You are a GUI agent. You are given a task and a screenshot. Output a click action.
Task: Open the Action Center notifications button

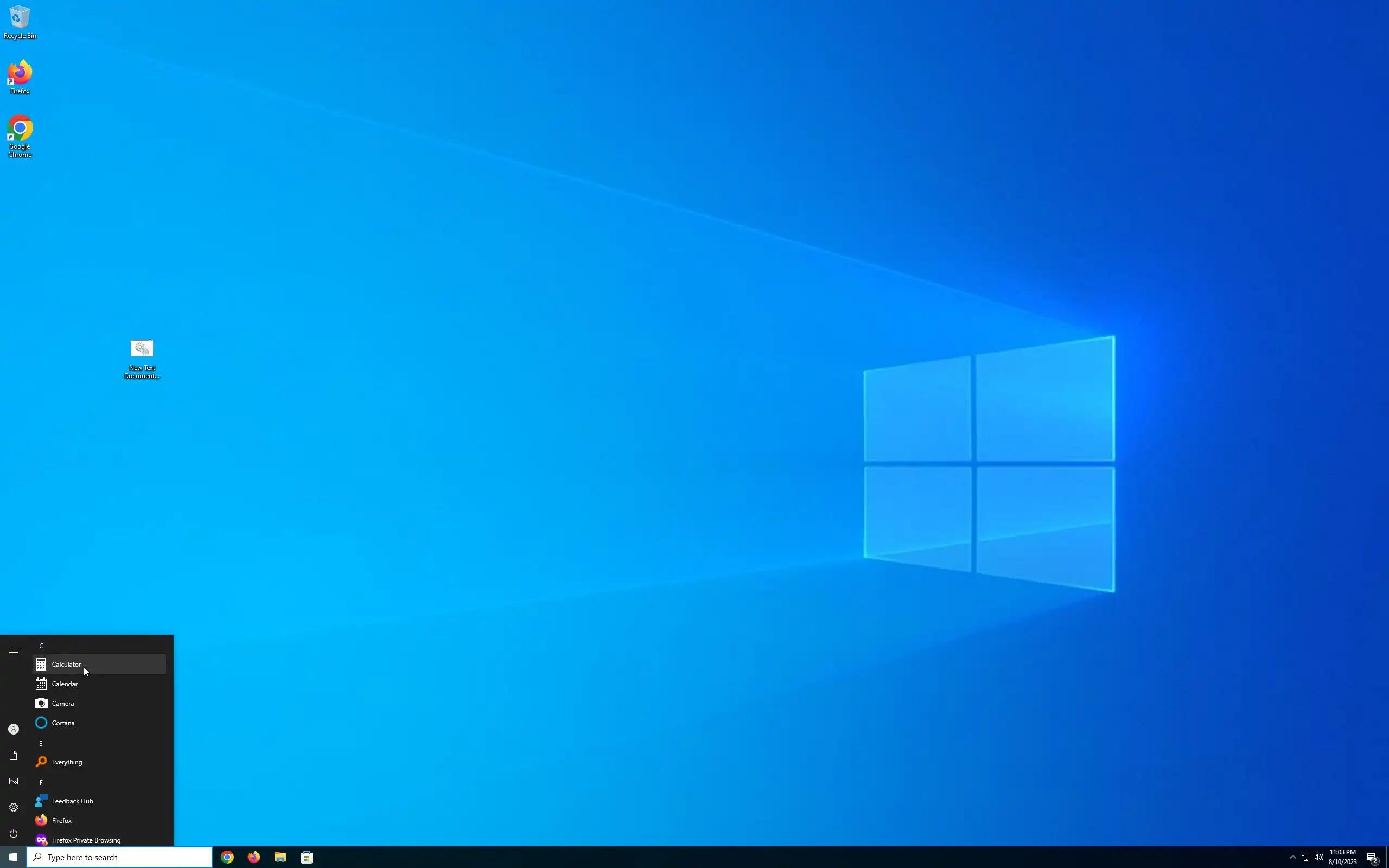coord(1372,857)
